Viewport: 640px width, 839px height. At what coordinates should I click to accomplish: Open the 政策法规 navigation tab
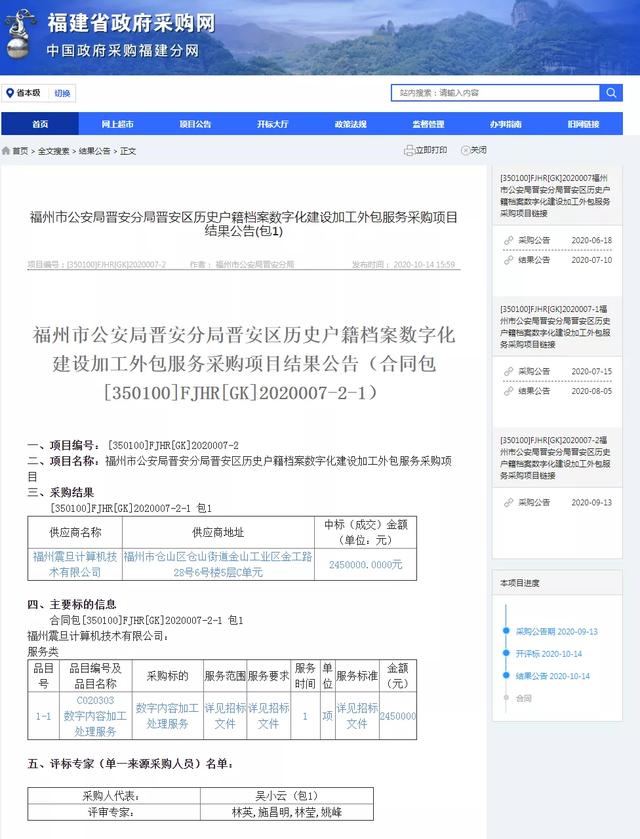coord(350,124)
